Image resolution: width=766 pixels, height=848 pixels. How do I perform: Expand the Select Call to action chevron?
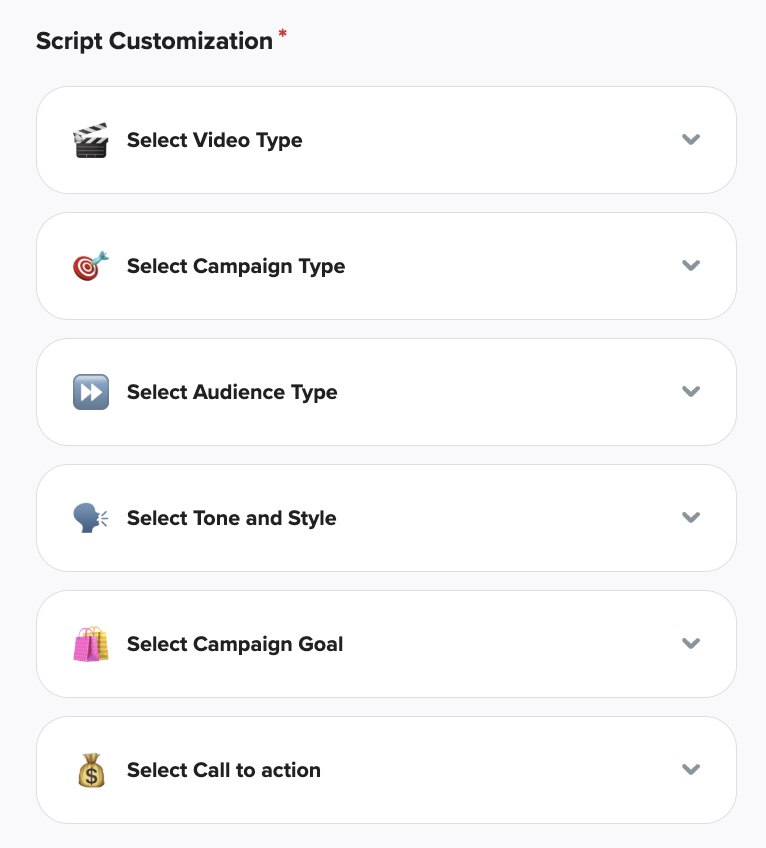690,770
